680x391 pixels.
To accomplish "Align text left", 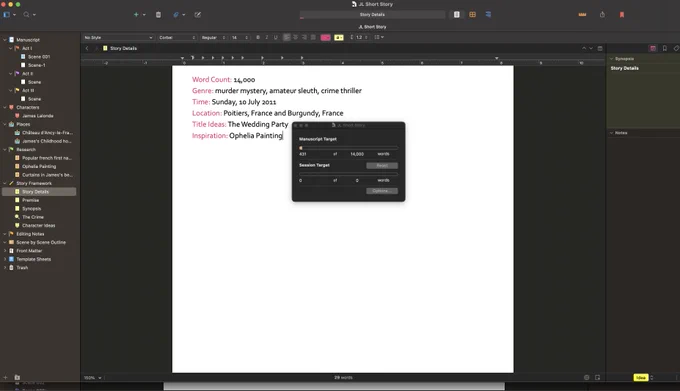I will point(287,38).
